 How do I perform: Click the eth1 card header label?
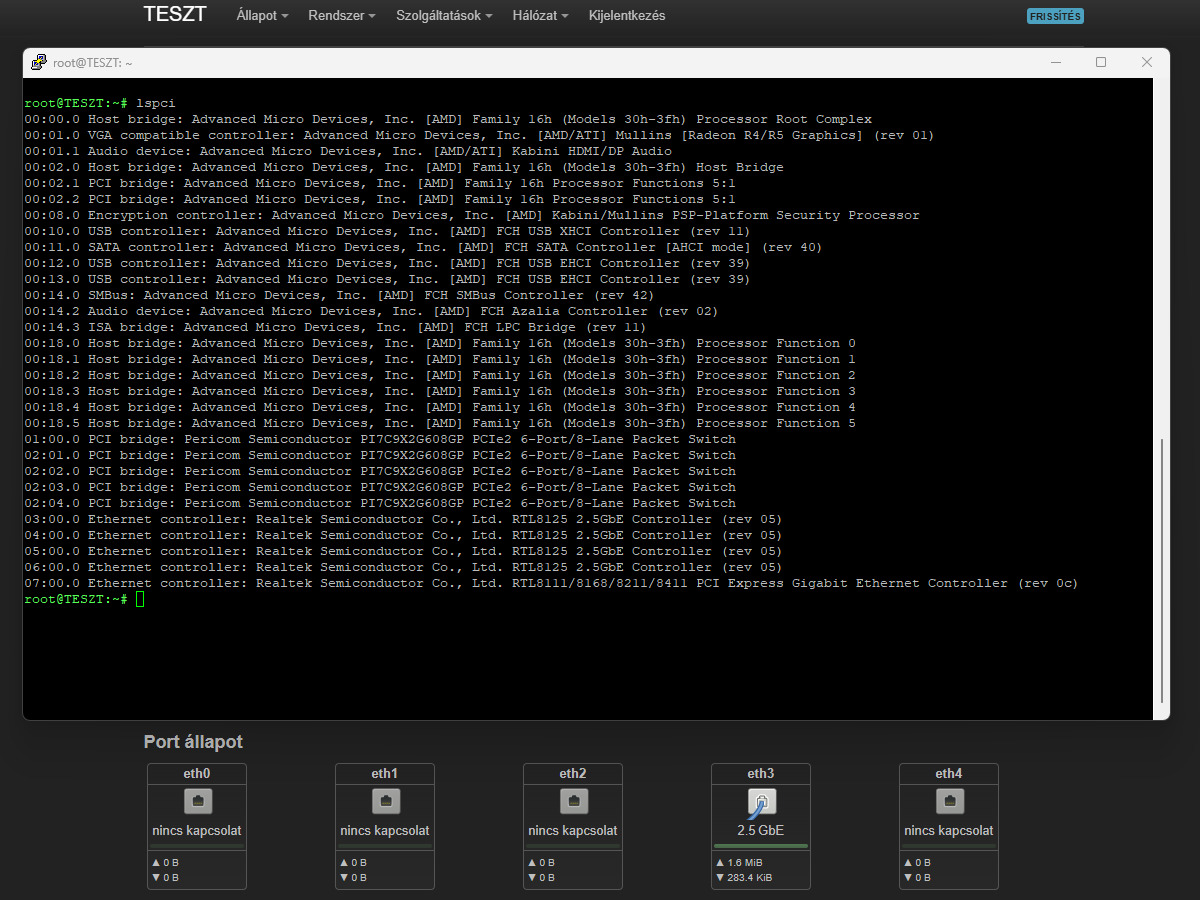[x=385, y=774]
